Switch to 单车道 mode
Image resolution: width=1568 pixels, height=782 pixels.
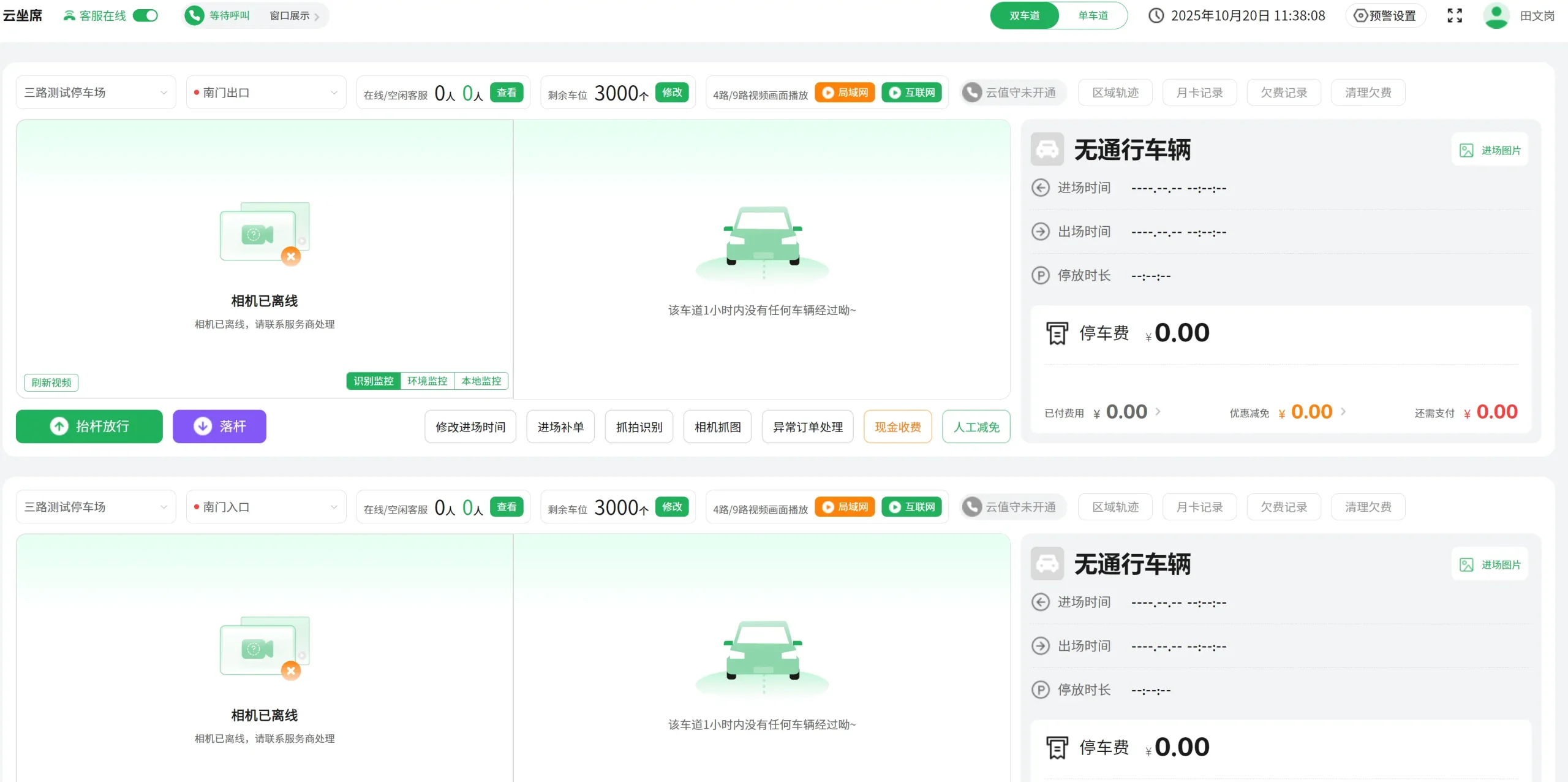(x=1093, y=15)
